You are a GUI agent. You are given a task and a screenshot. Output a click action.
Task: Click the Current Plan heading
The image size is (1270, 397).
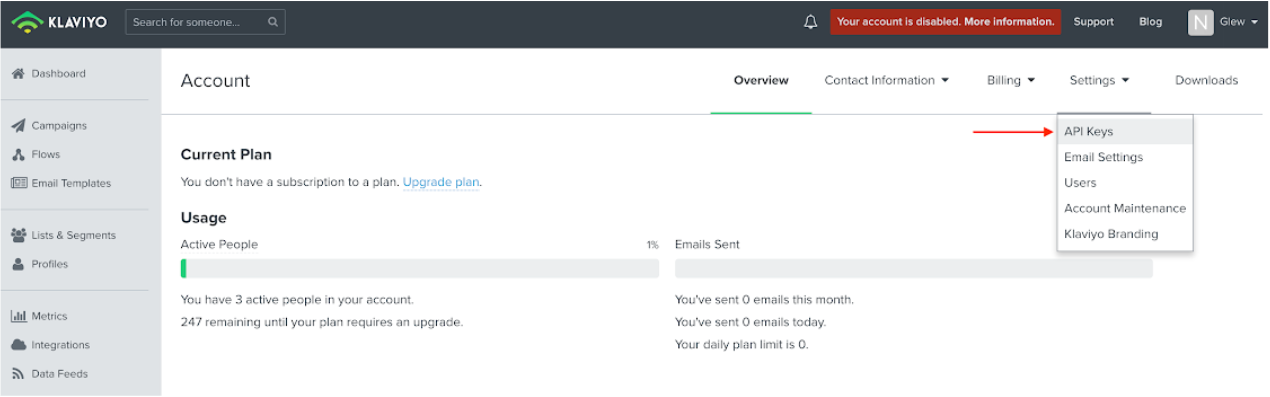[x=226, y=155]
